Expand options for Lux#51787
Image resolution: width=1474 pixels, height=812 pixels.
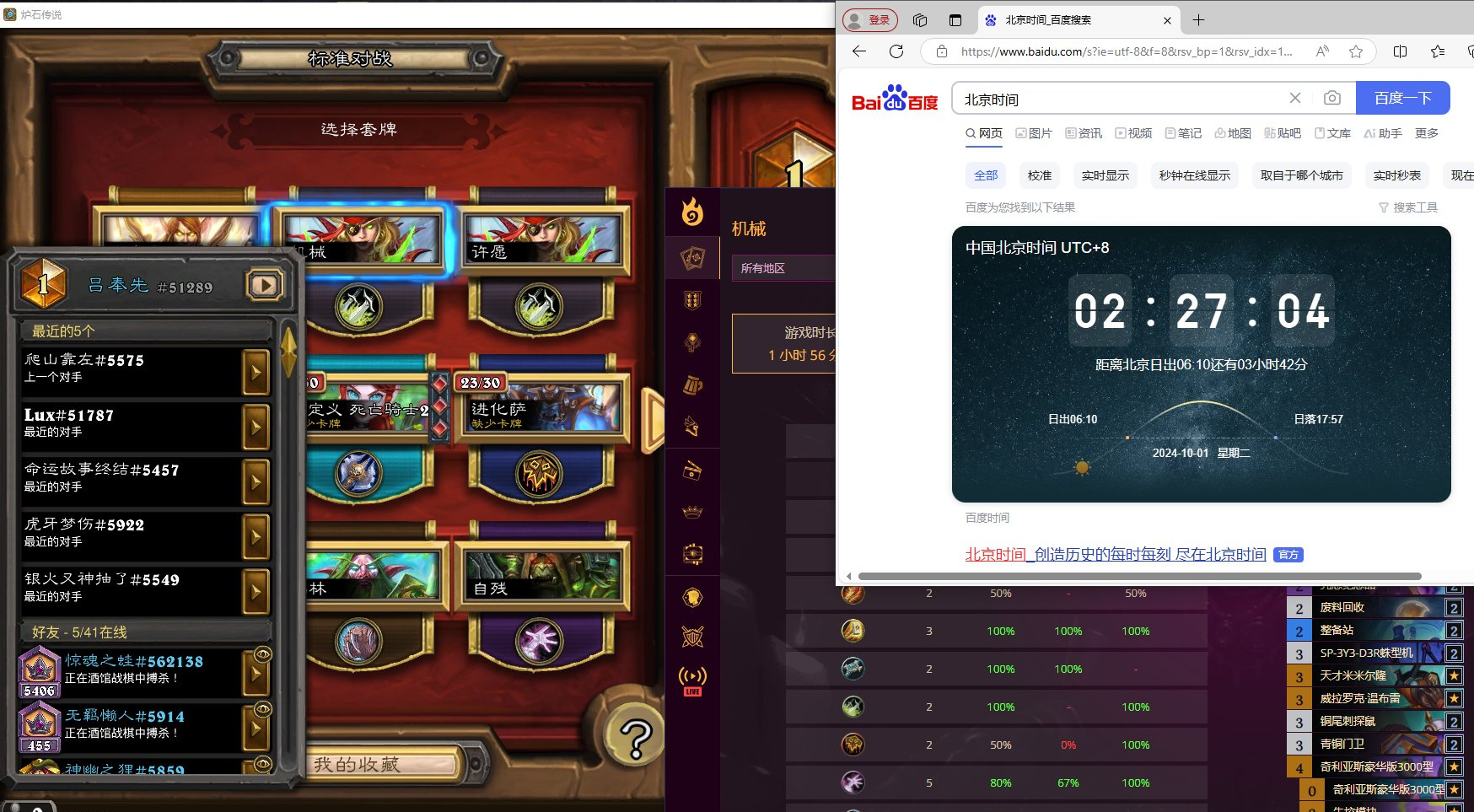pyautogui.click(x=256, y=427)
